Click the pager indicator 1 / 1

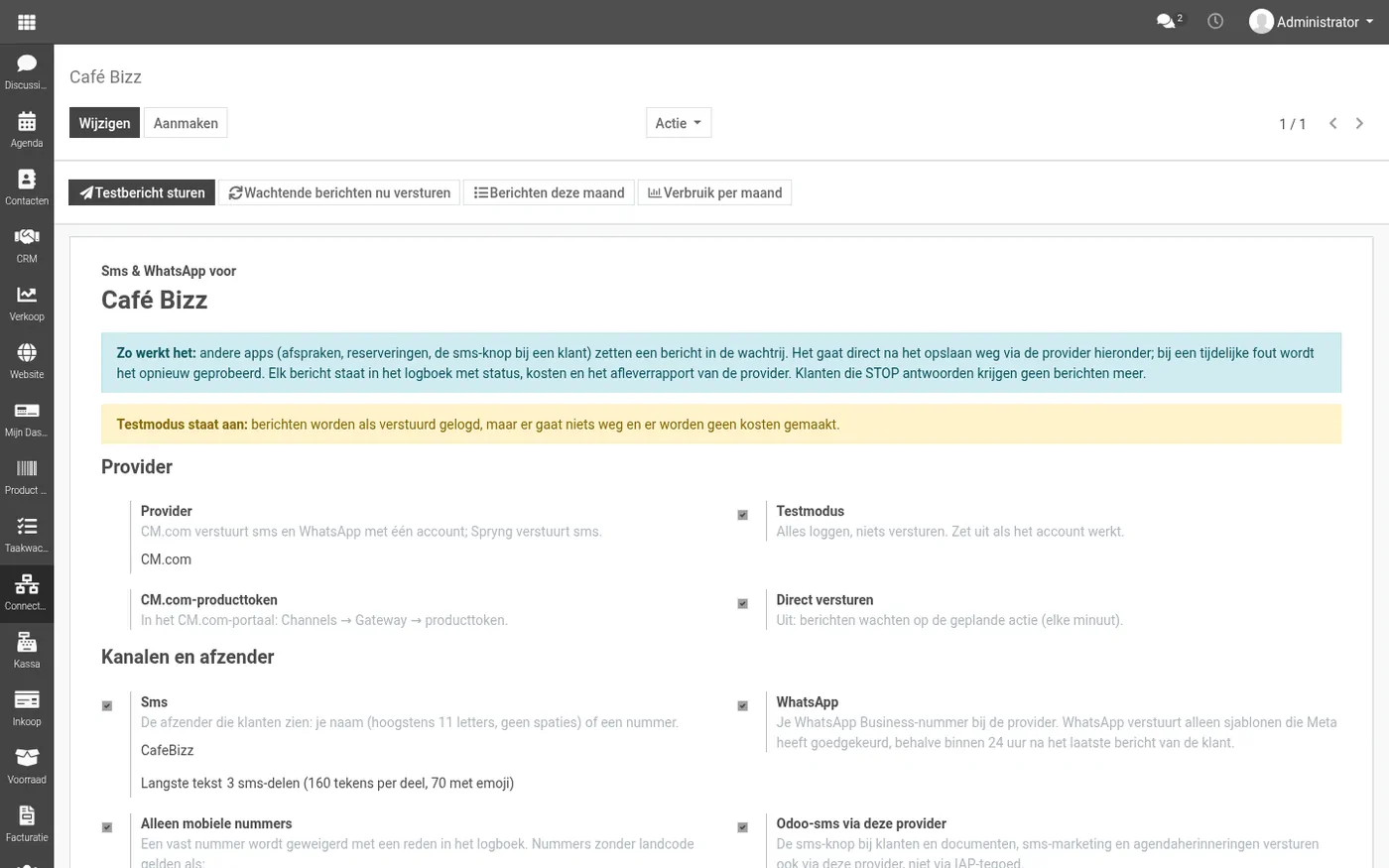[1292, 124]
